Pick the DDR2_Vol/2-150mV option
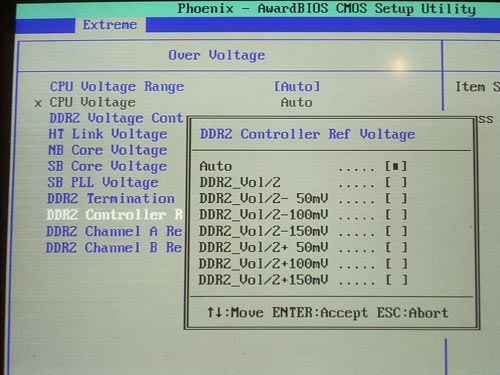Screen dimensions: 500x375 pos(303,231)
